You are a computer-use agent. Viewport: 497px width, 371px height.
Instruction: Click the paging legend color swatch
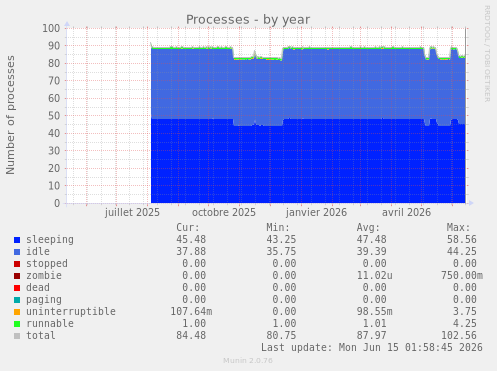click(x=17, y=300)
